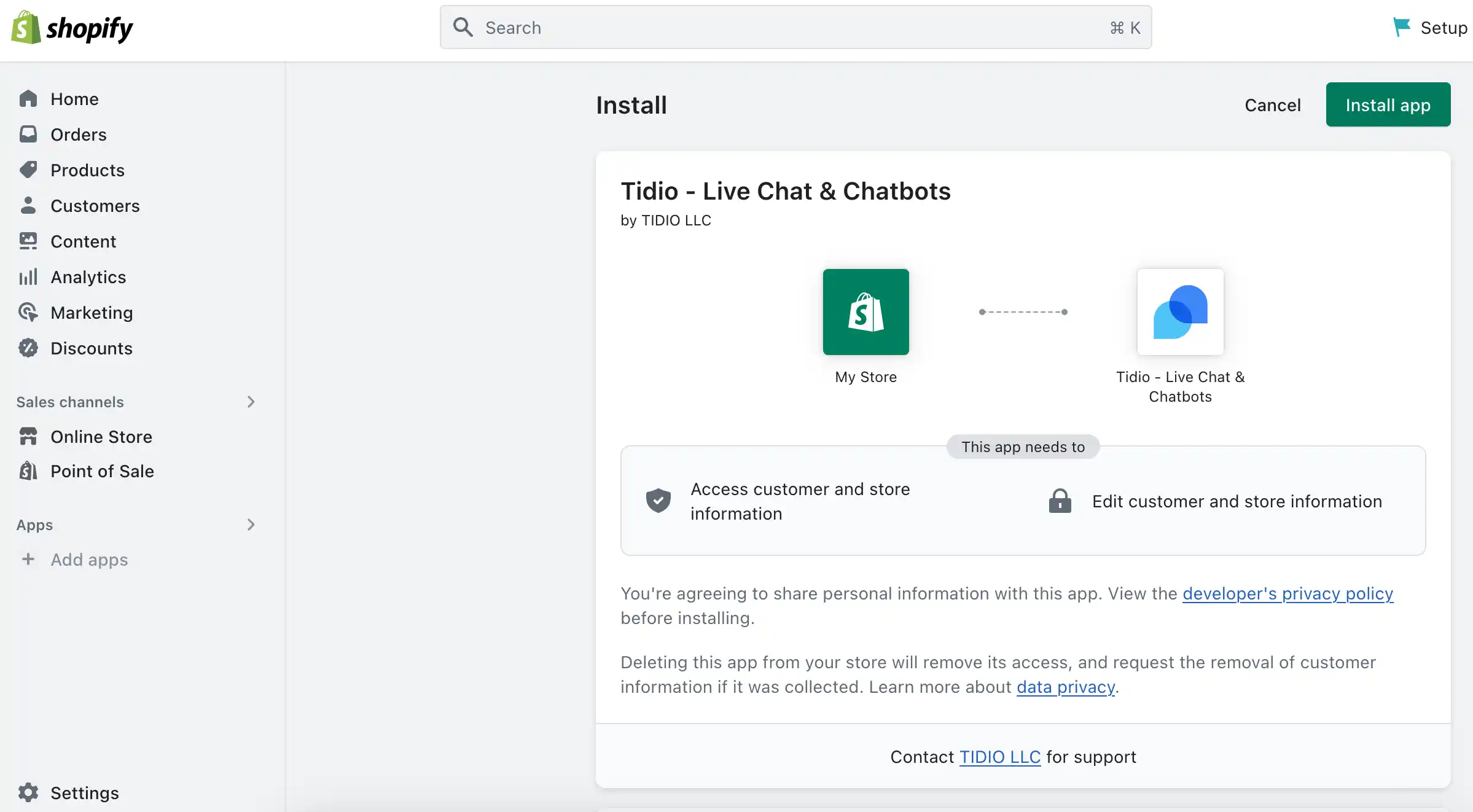Select Point of Sale channel
This screenshot has height=812, width=1473.
[102, 471]
